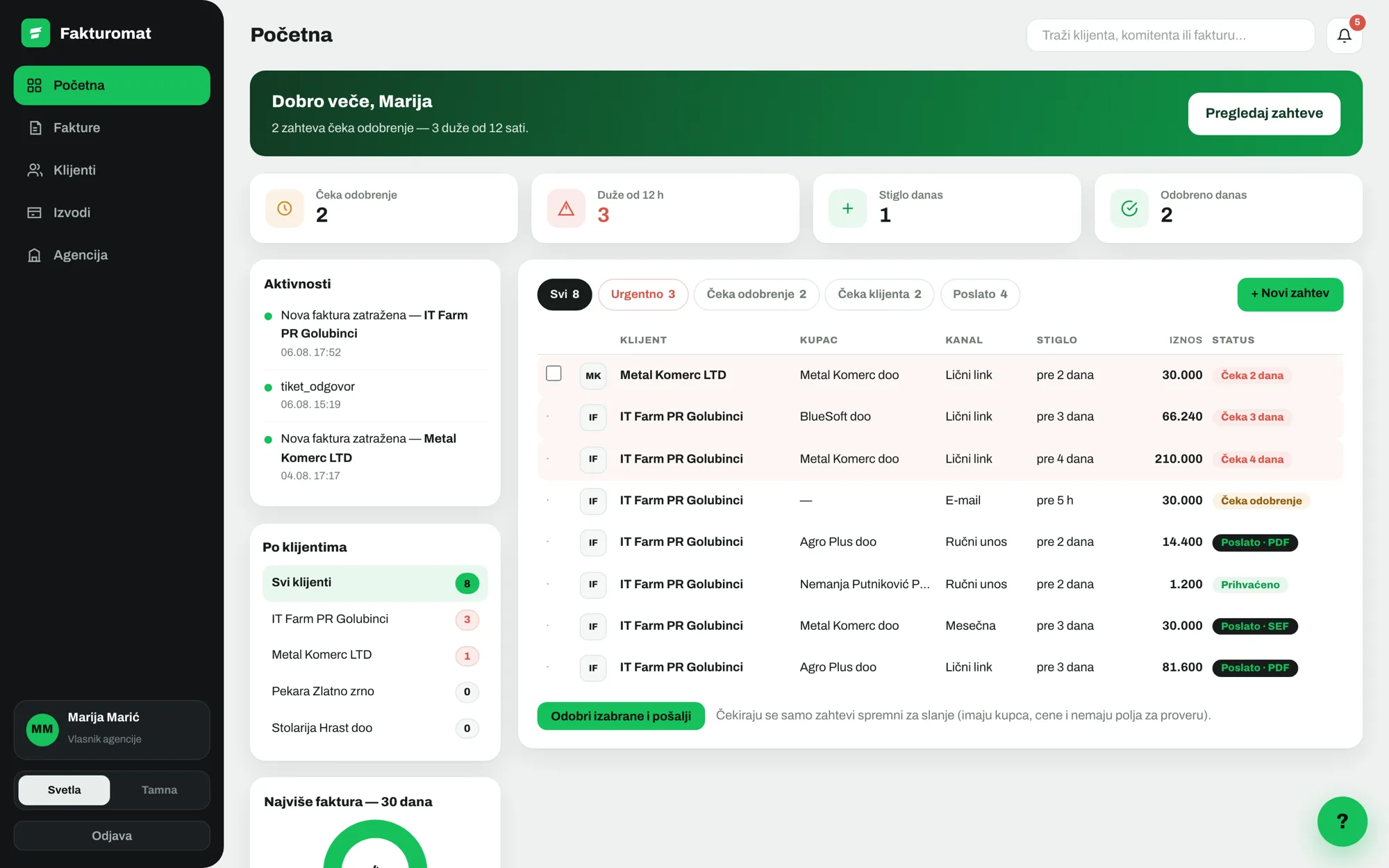Image resolution: width=1389 pixels, height=868 pixels.
Task: Select Metal Komerc LTD in Po klijentima
Action: (x=375, y=656)
